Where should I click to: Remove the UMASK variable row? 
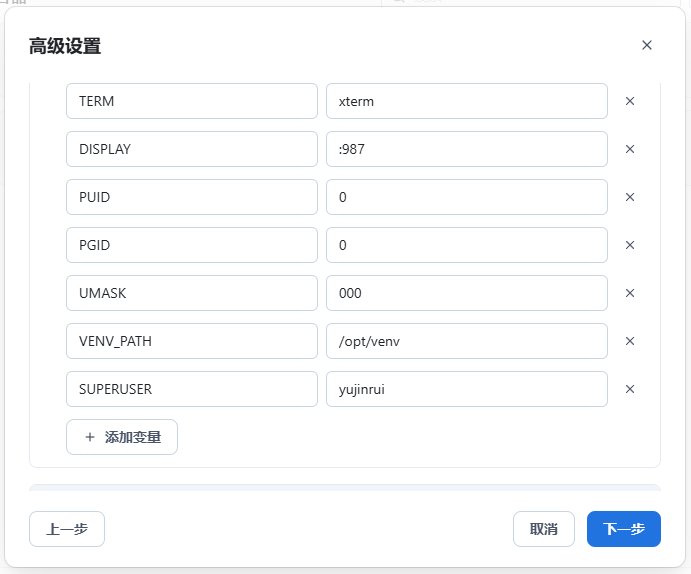coord(630,293)
